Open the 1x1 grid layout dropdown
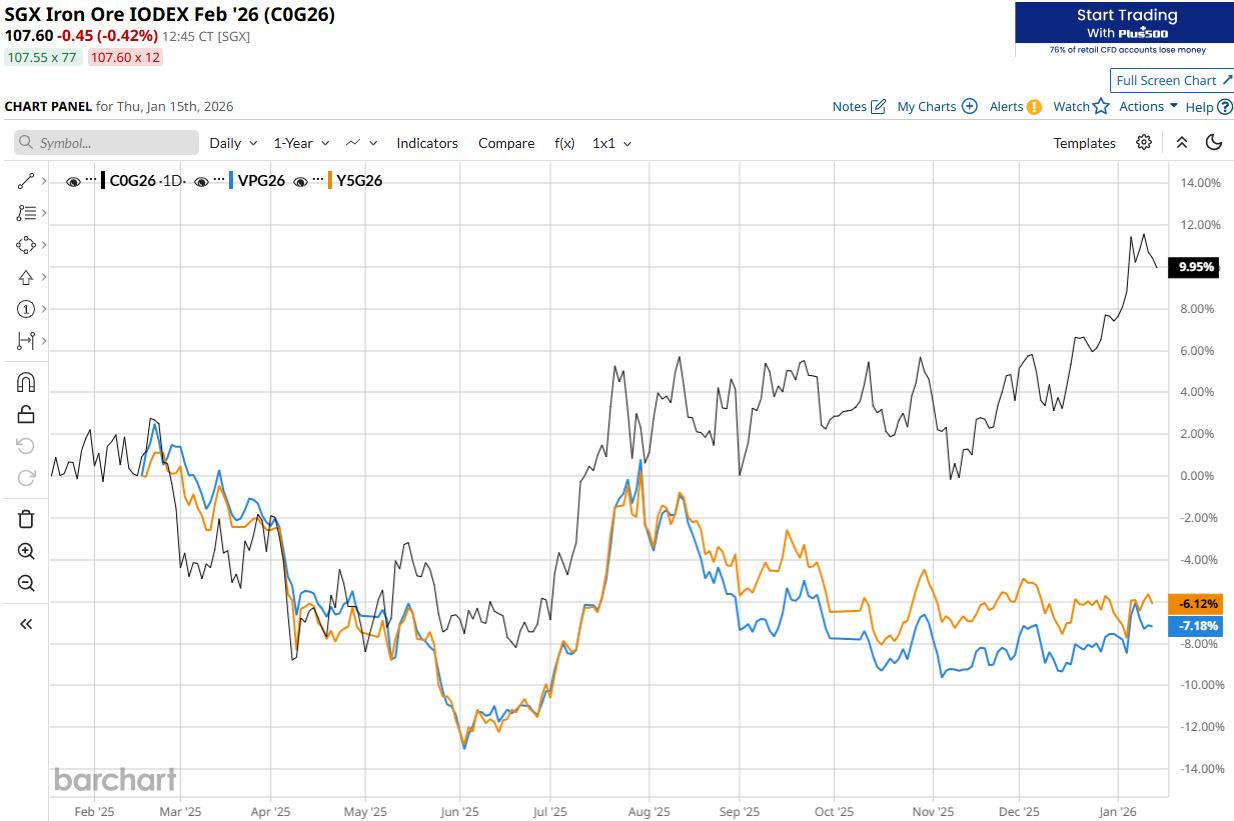1234x821 pixels. click(x=612, y=143)
